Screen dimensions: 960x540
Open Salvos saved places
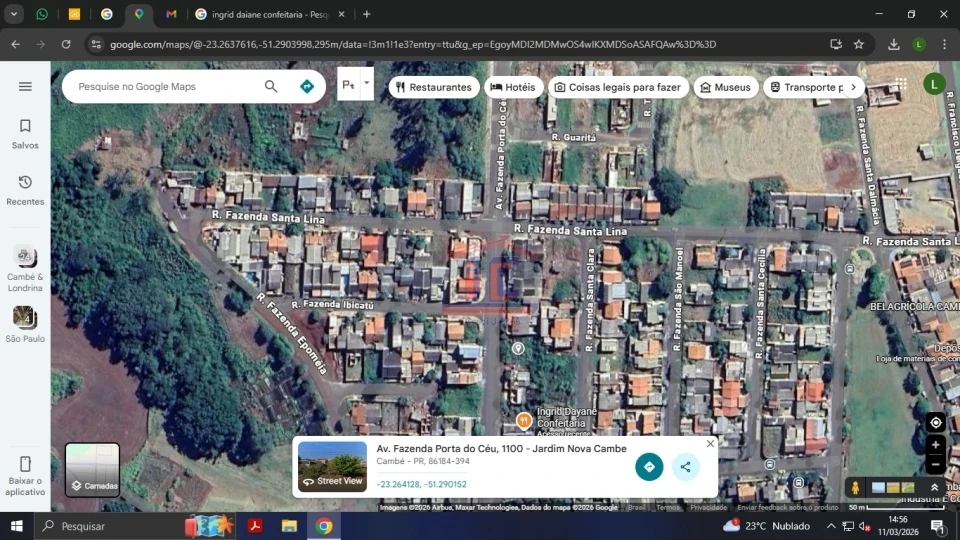tap(25, 133)
